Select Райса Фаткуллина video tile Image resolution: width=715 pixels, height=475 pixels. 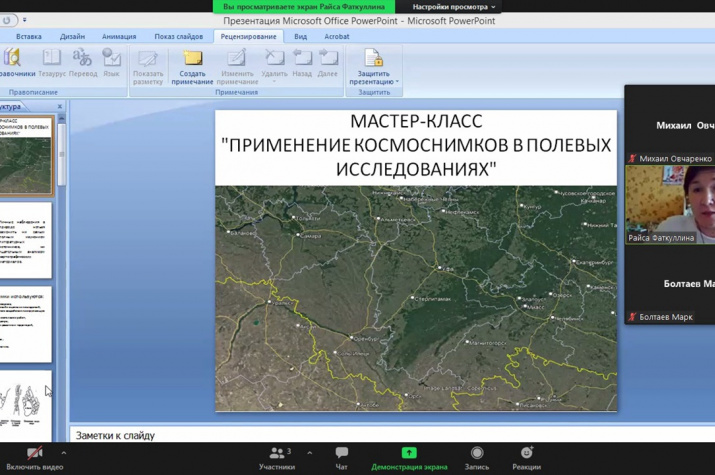(670, 205)
